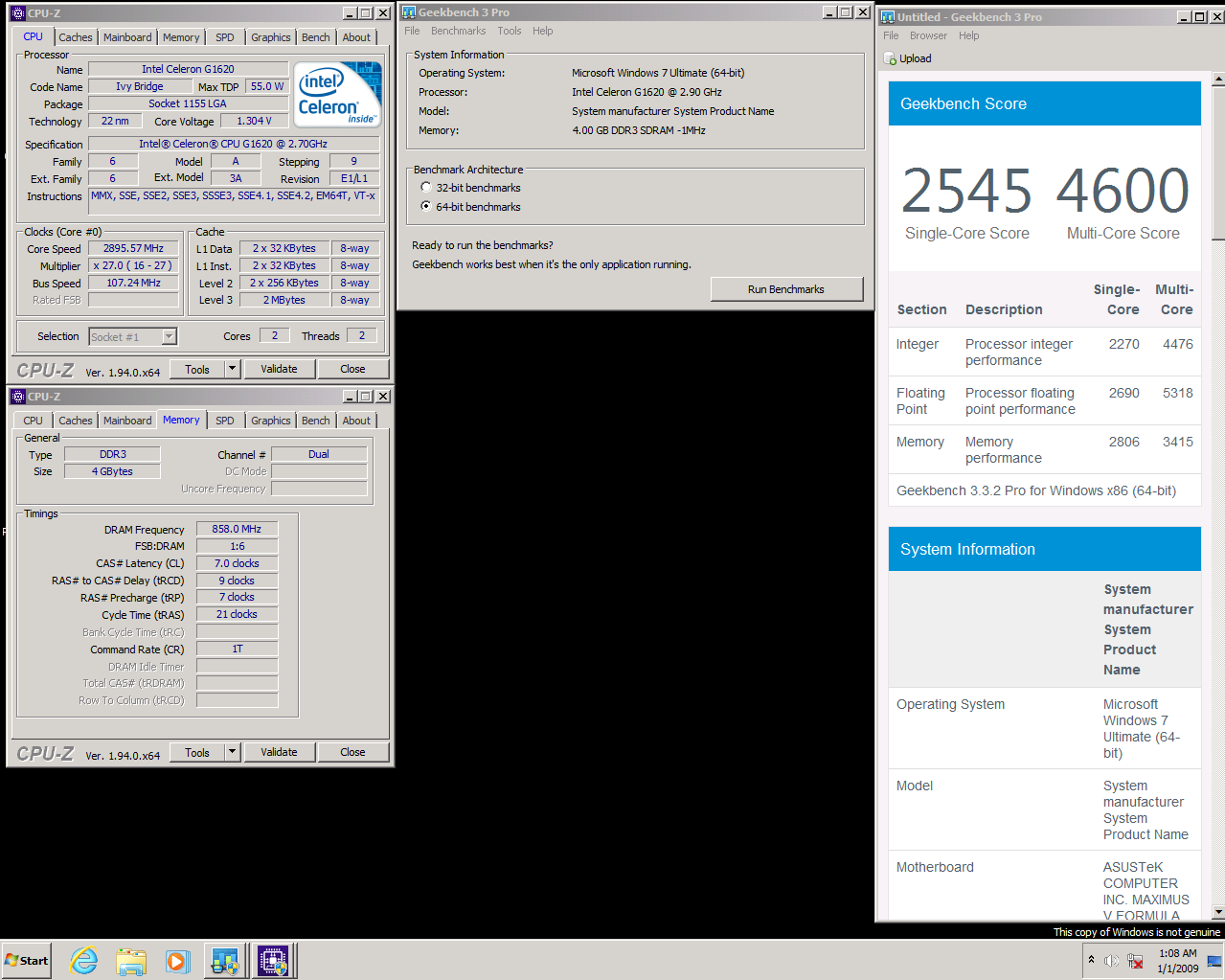Open Internet Explorer from the taskbar

point(84,961)
